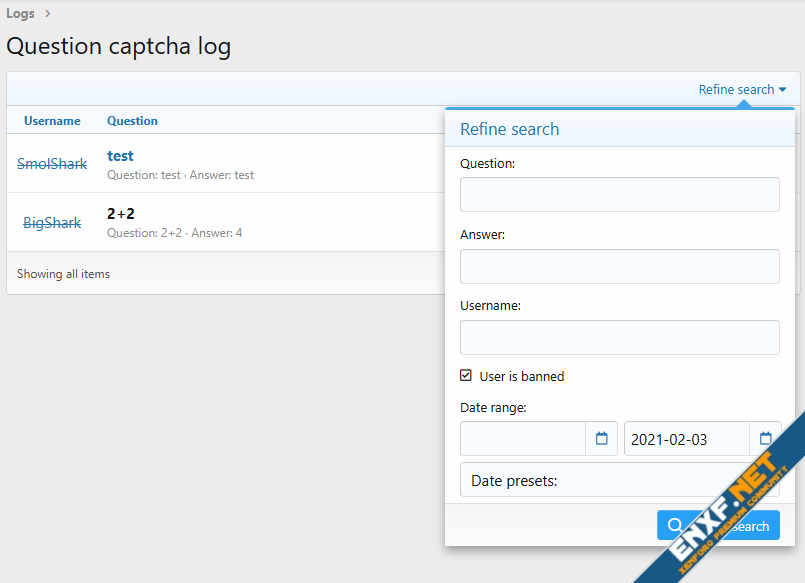The height and width of the screenshot is (583, 805).
Task: Click the Question column header
Action: 132,121
